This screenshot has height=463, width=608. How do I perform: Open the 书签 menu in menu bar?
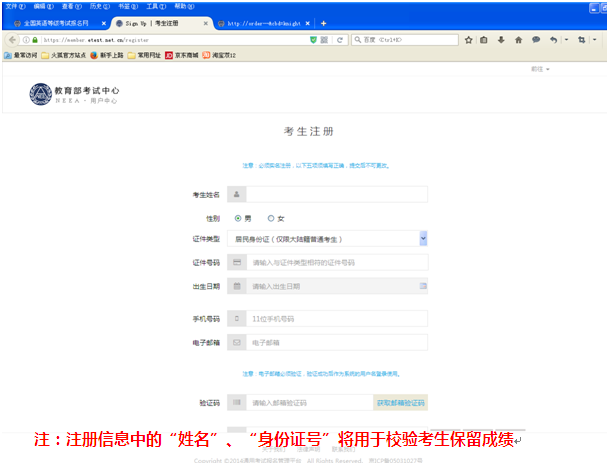click(125, 6)
